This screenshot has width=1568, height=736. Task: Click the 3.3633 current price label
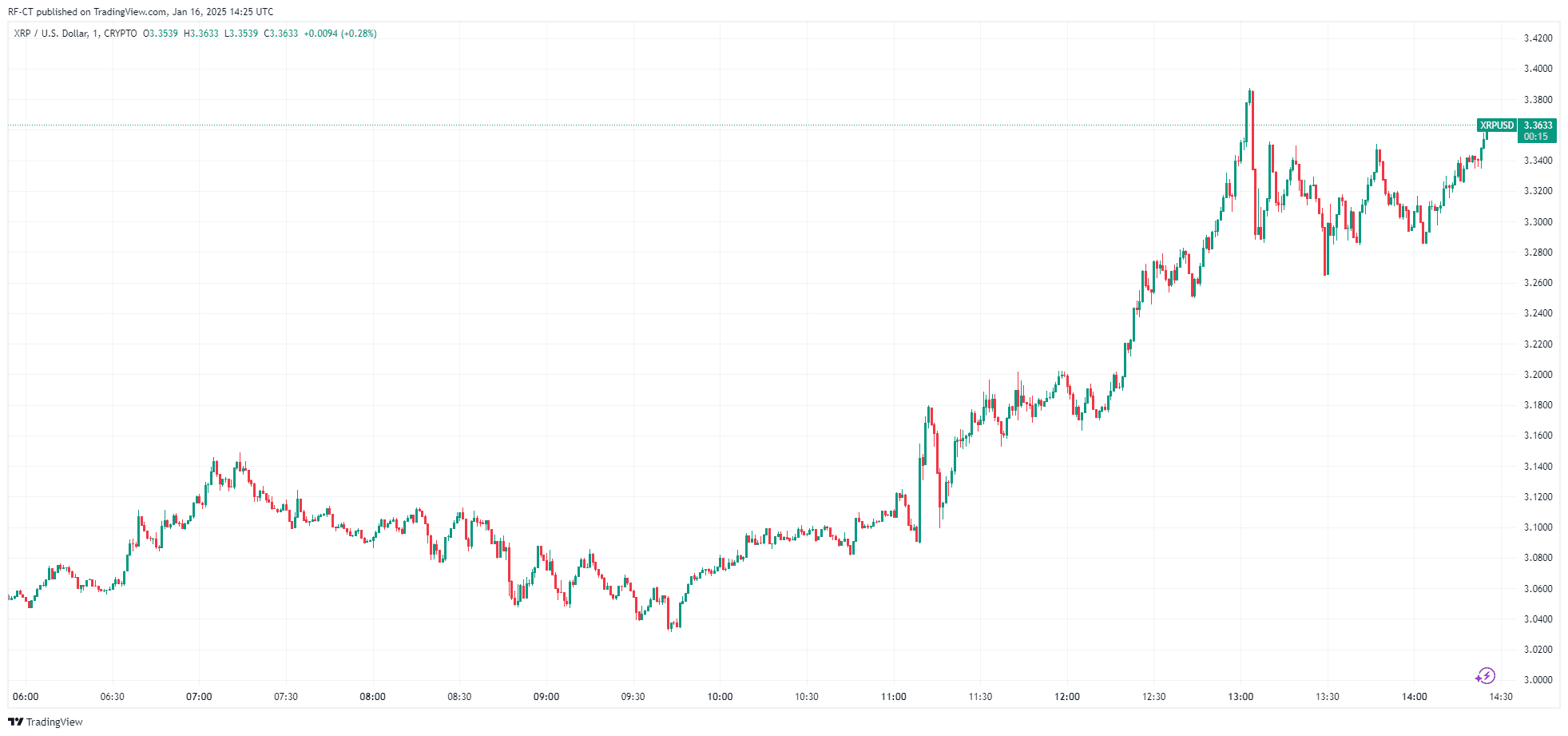coord(1538,125)
